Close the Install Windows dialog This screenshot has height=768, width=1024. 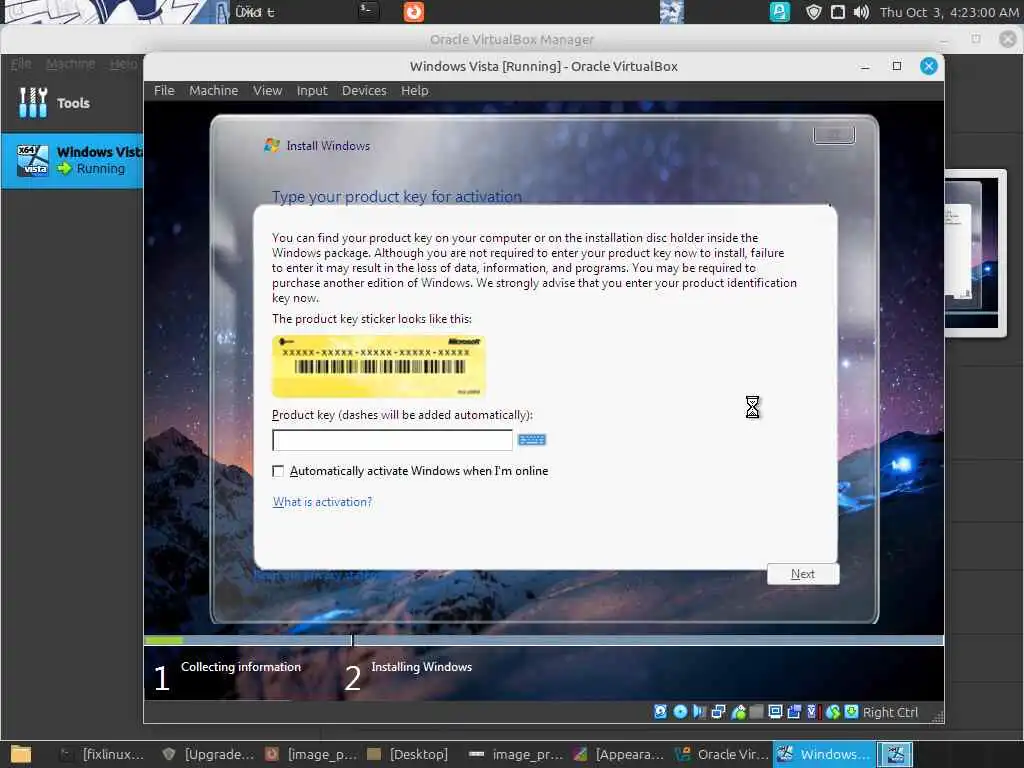tap(834, 135)
